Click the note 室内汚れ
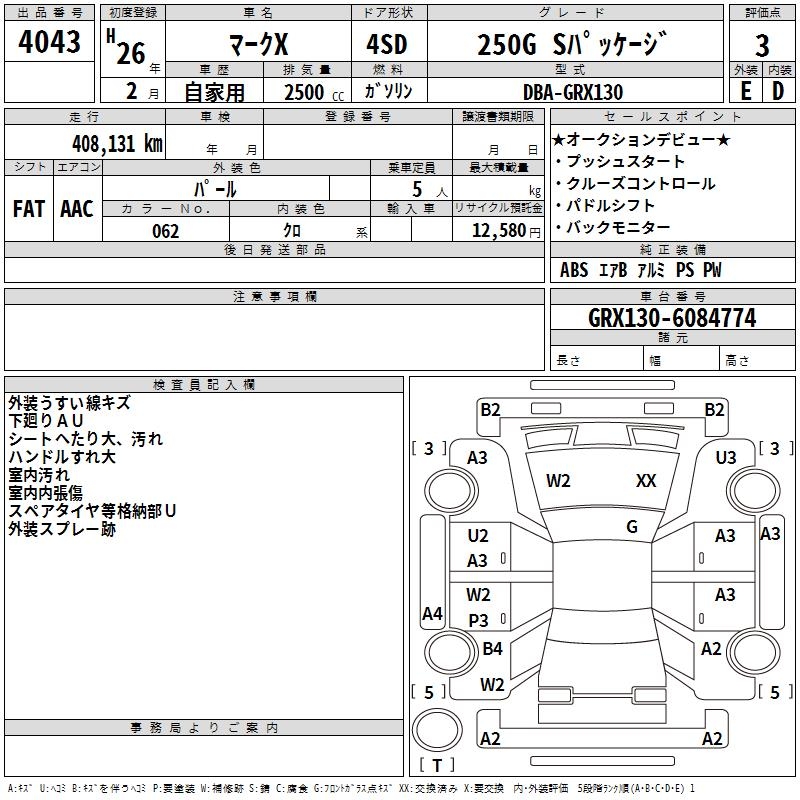This screenshot has width=800, height=800. point(39,474)
